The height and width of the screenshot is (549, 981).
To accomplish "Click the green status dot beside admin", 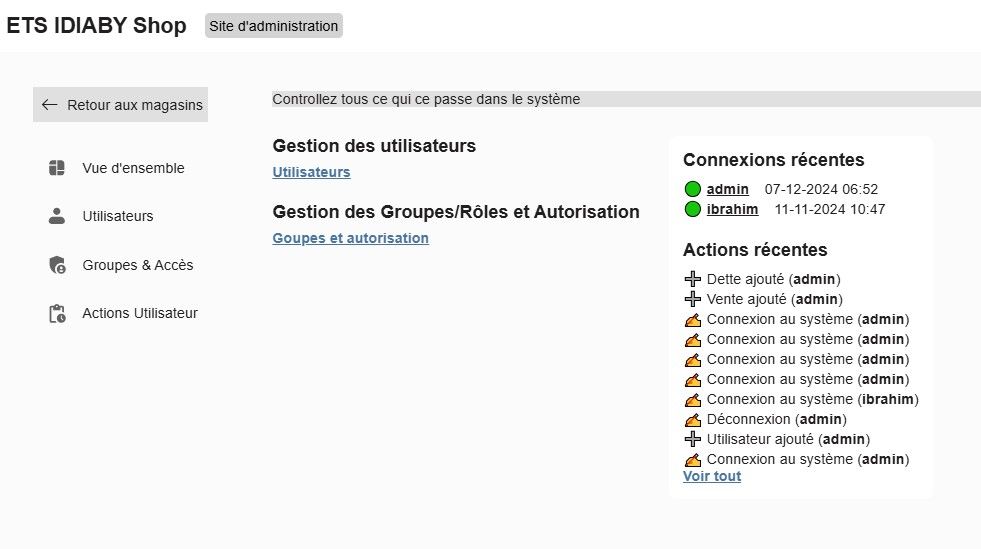I will point(693,189).
